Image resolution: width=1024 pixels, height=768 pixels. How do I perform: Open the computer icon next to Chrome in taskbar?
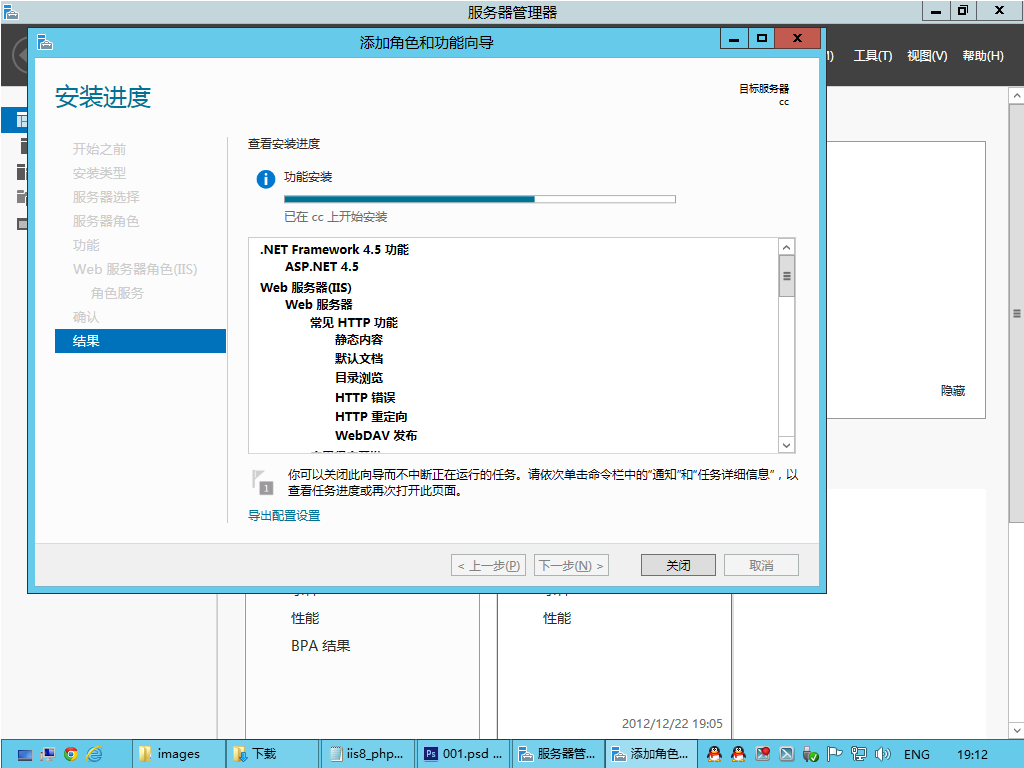pyautogui.click(x=48, y=754)
